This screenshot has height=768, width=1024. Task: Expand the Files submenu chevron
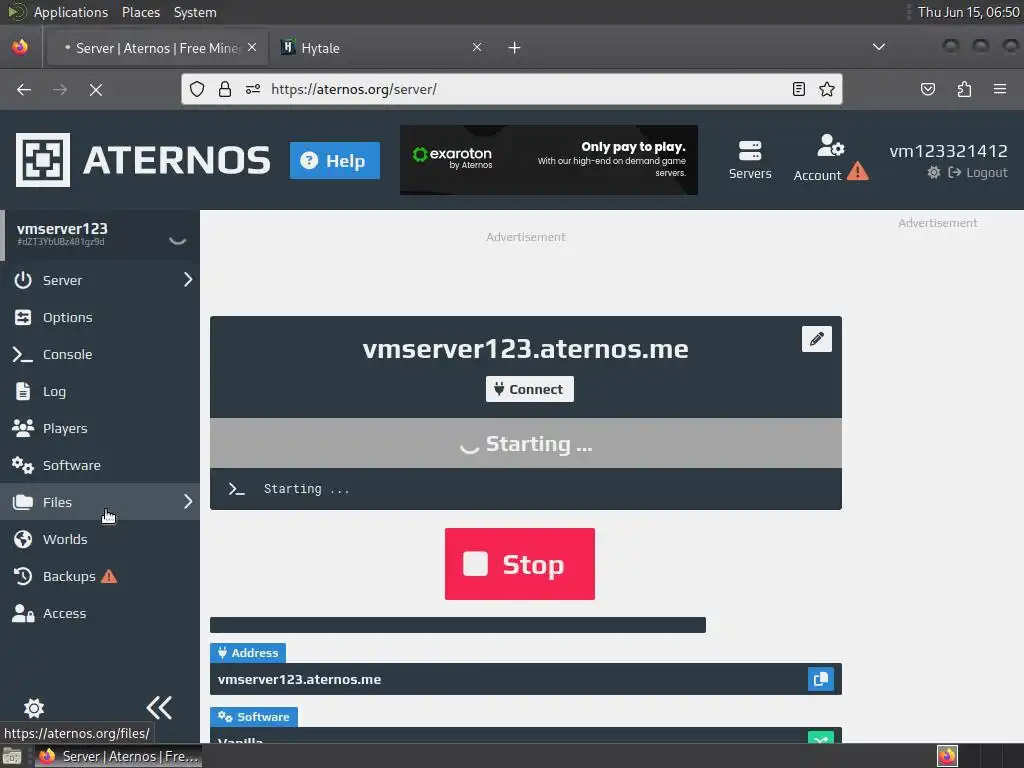(x=188, y=502)
